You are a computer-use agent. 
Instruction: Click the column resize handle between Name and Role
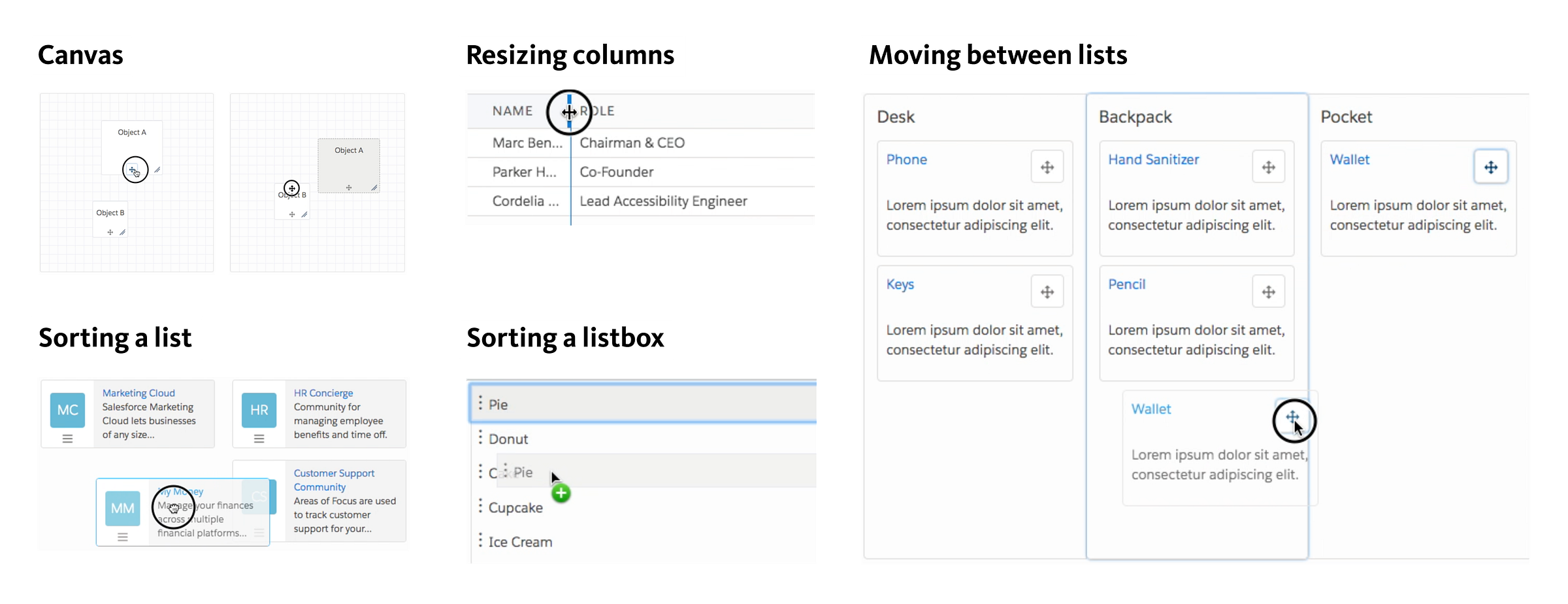point(570,111)
